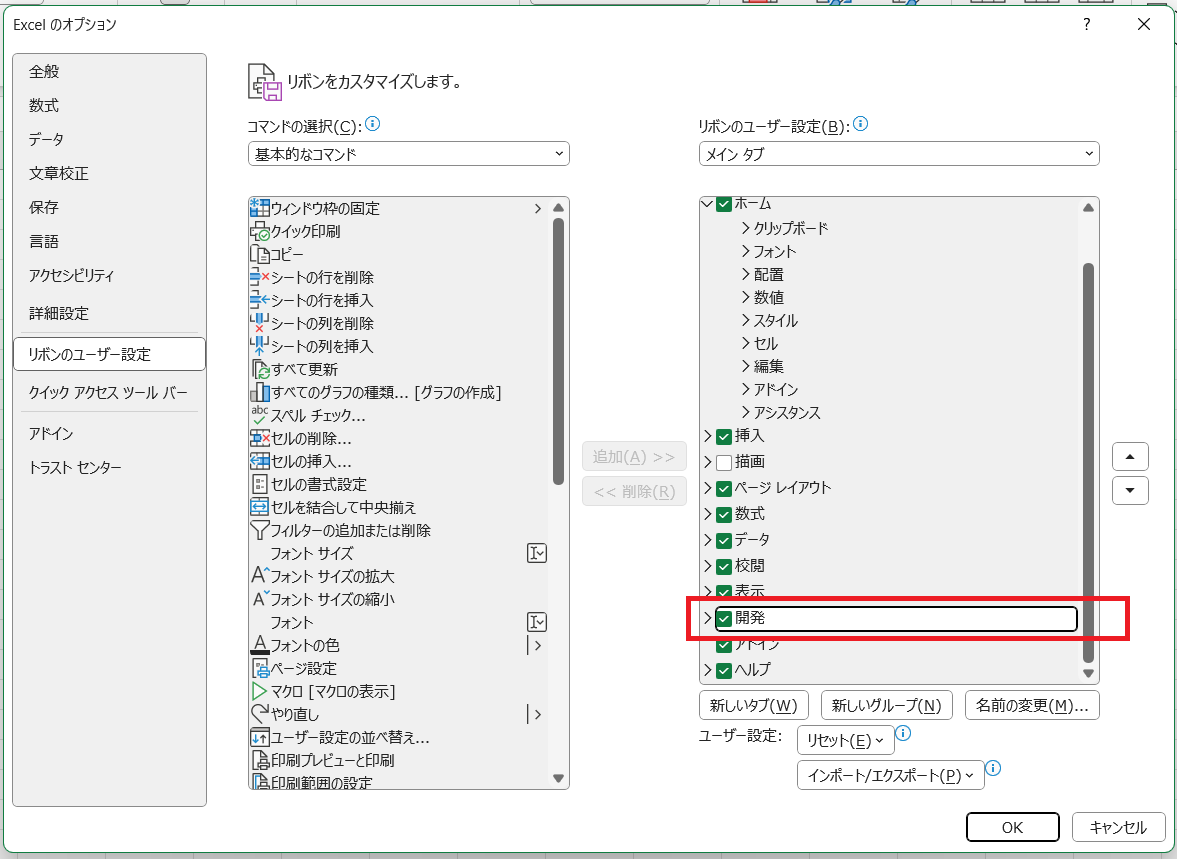1177x859 pixels.
Task: Enable the 描画 tab checkbox
Action: [x=723, y=461]
